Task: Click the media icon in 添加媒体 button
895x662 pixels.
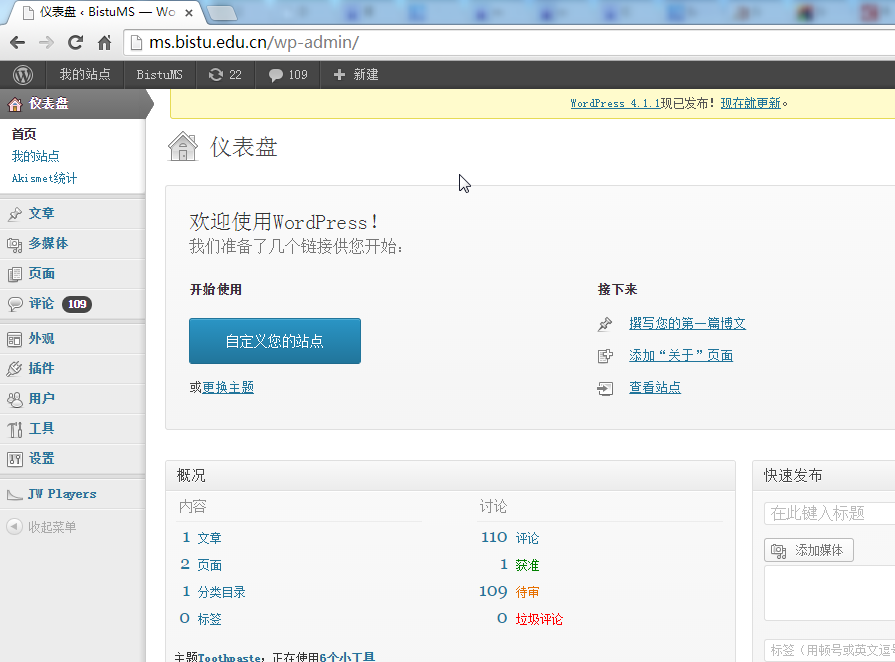Action: tap(779, 551)
